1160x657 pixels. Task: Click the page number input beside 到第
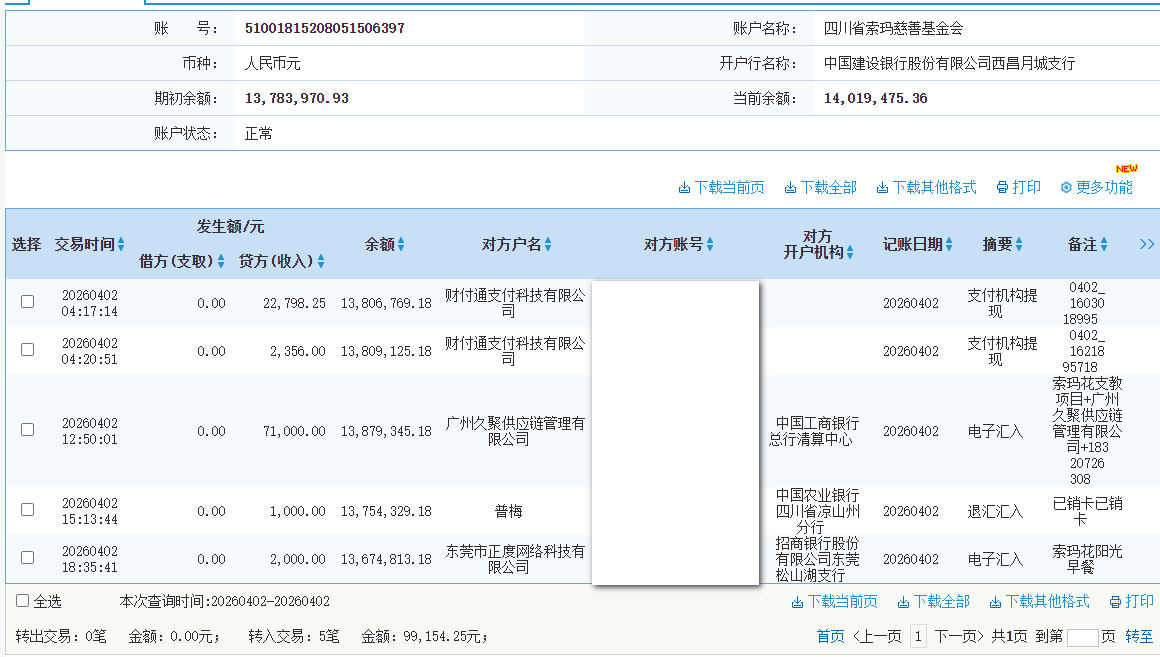point(1083,635)
